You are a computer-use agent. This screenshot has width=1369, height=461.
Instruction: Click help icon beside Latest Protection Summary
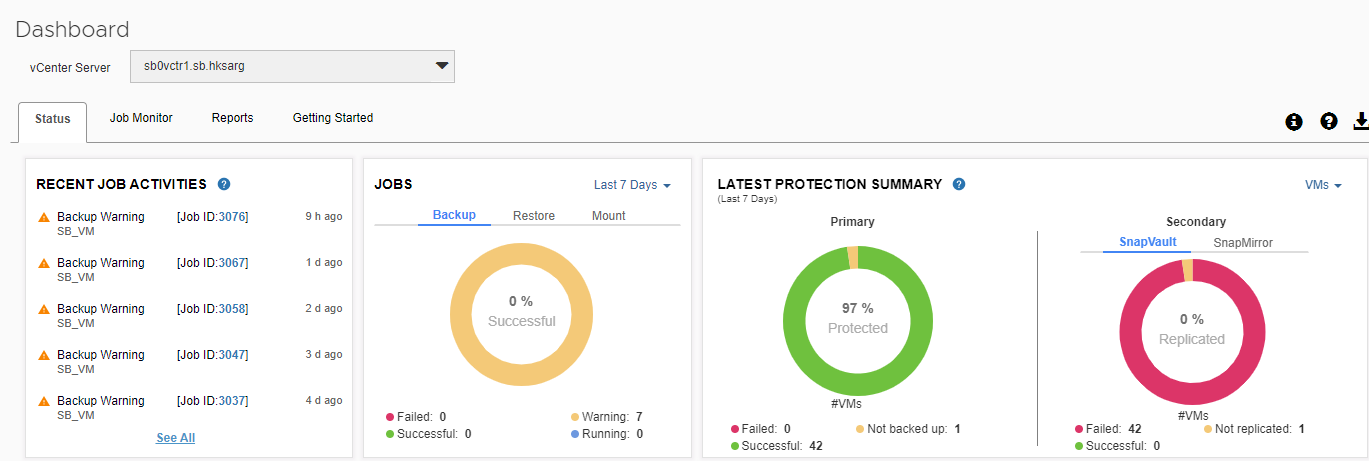click(x=959, y=184)
